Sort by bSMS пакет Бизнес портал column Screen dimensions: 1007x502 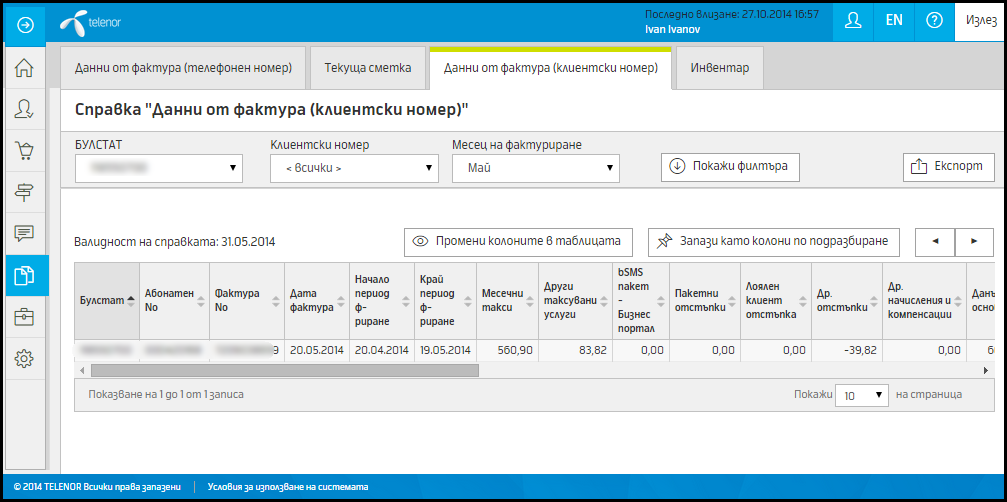click(x=640, y=300)
